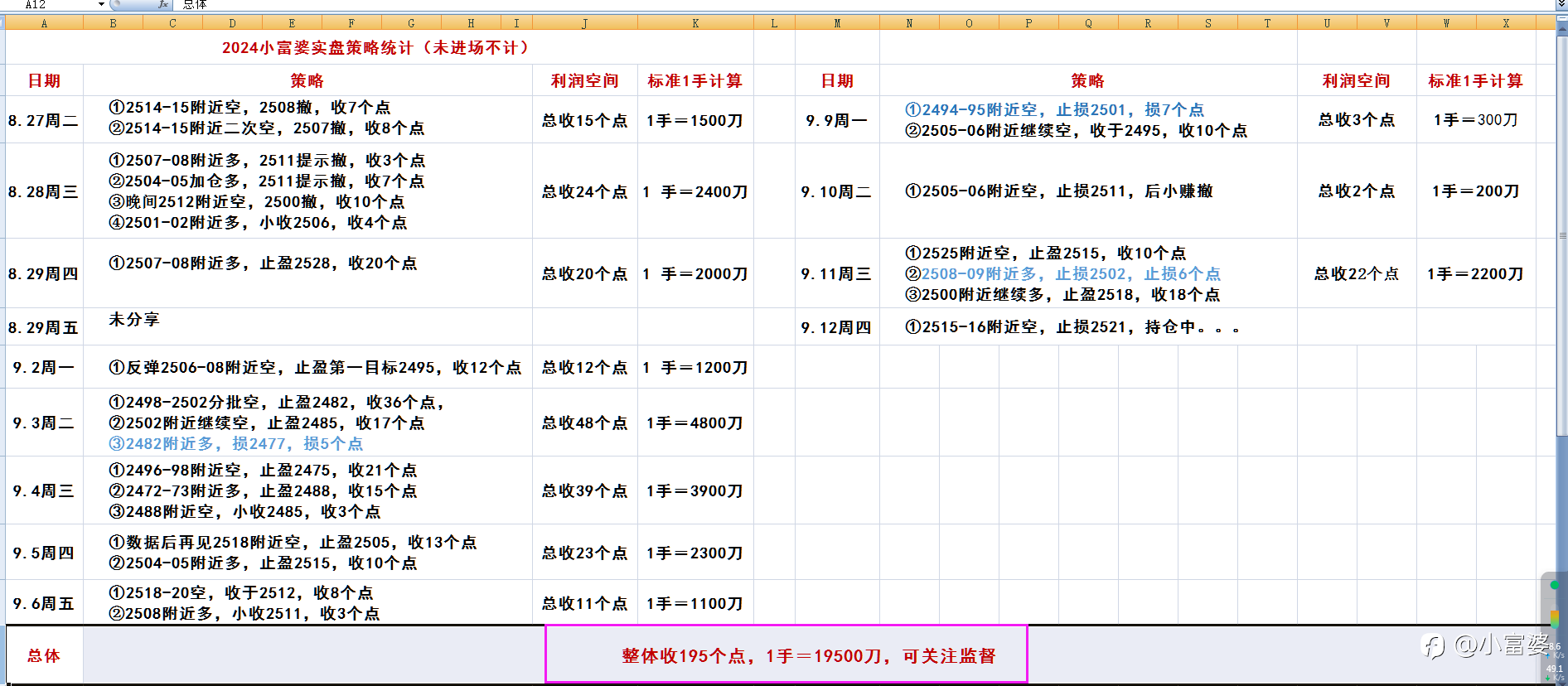Click the fx insert function icon
The image size is (1568, 686).
click(x=163, y=4)
